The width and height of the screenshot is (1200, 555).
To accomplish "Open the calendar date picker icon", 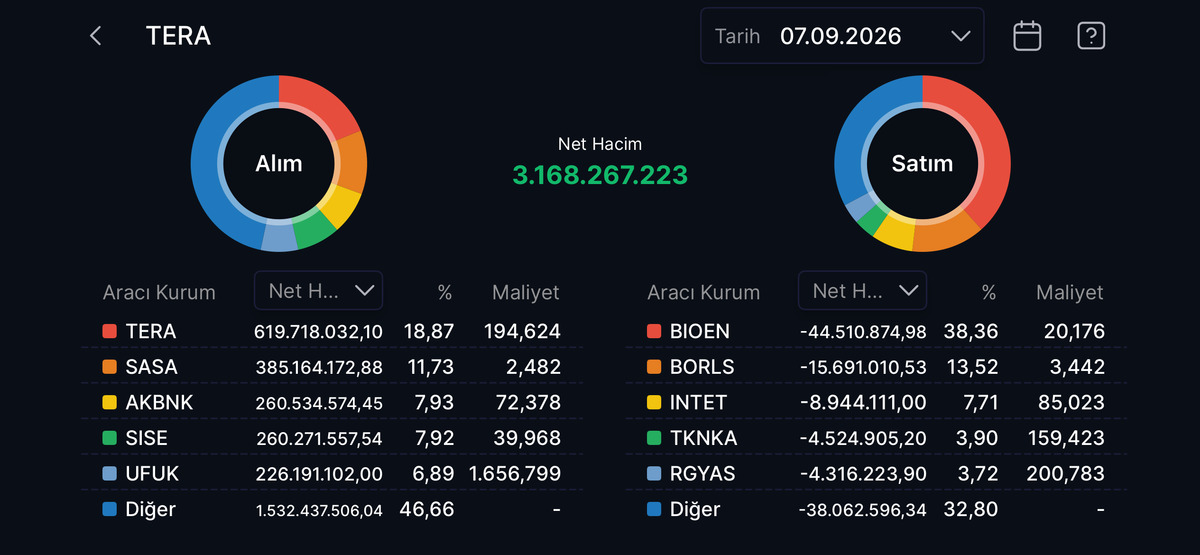I will 1027,36.
